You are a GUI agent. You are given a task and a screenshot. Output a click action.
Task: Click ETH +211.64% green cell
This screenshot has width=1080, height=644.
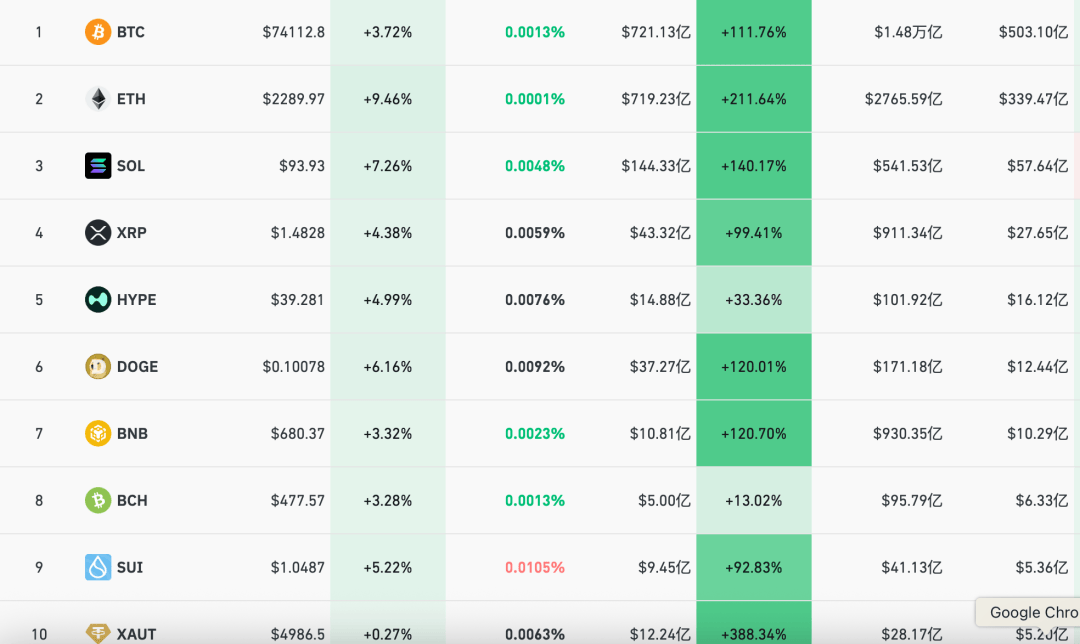tap(753, 99)
